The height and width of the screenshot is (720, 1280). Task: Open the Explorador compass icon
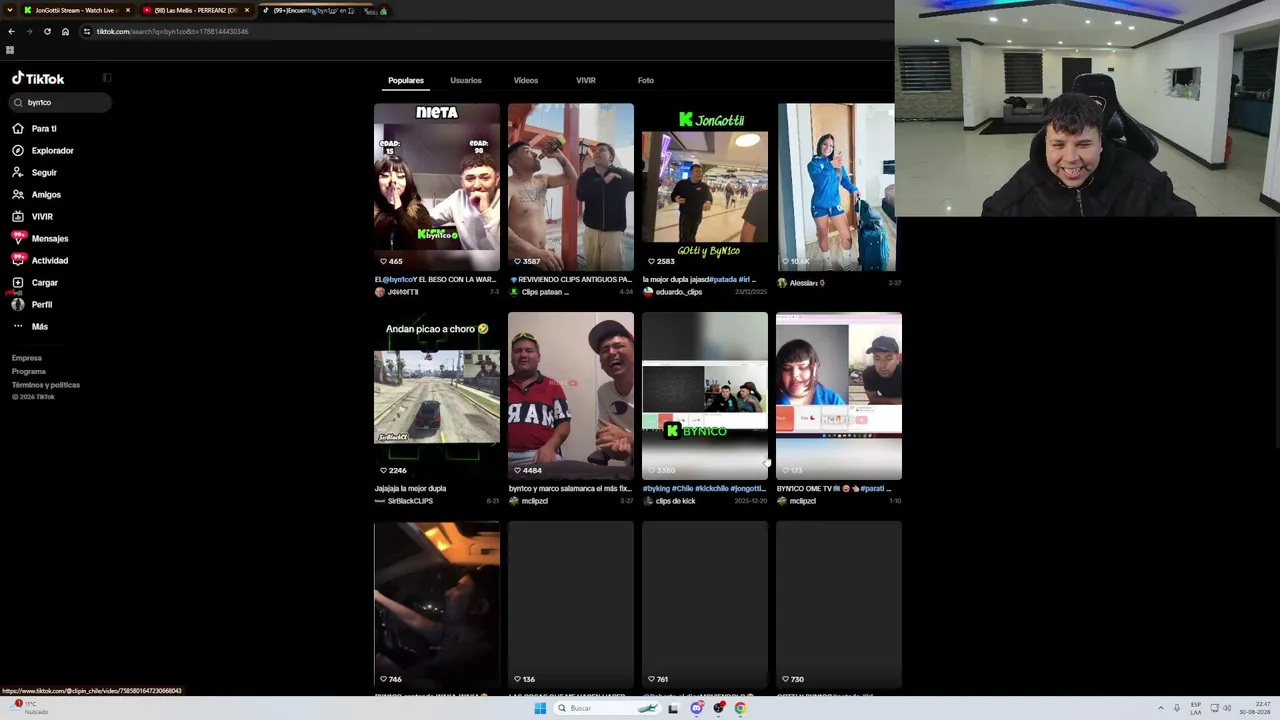point(18,151)
